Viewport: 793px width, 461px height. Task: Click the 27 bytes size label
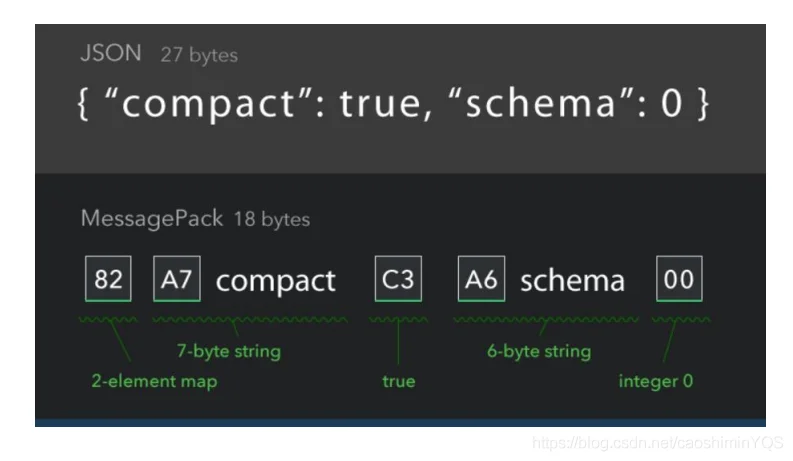point(199,55)
